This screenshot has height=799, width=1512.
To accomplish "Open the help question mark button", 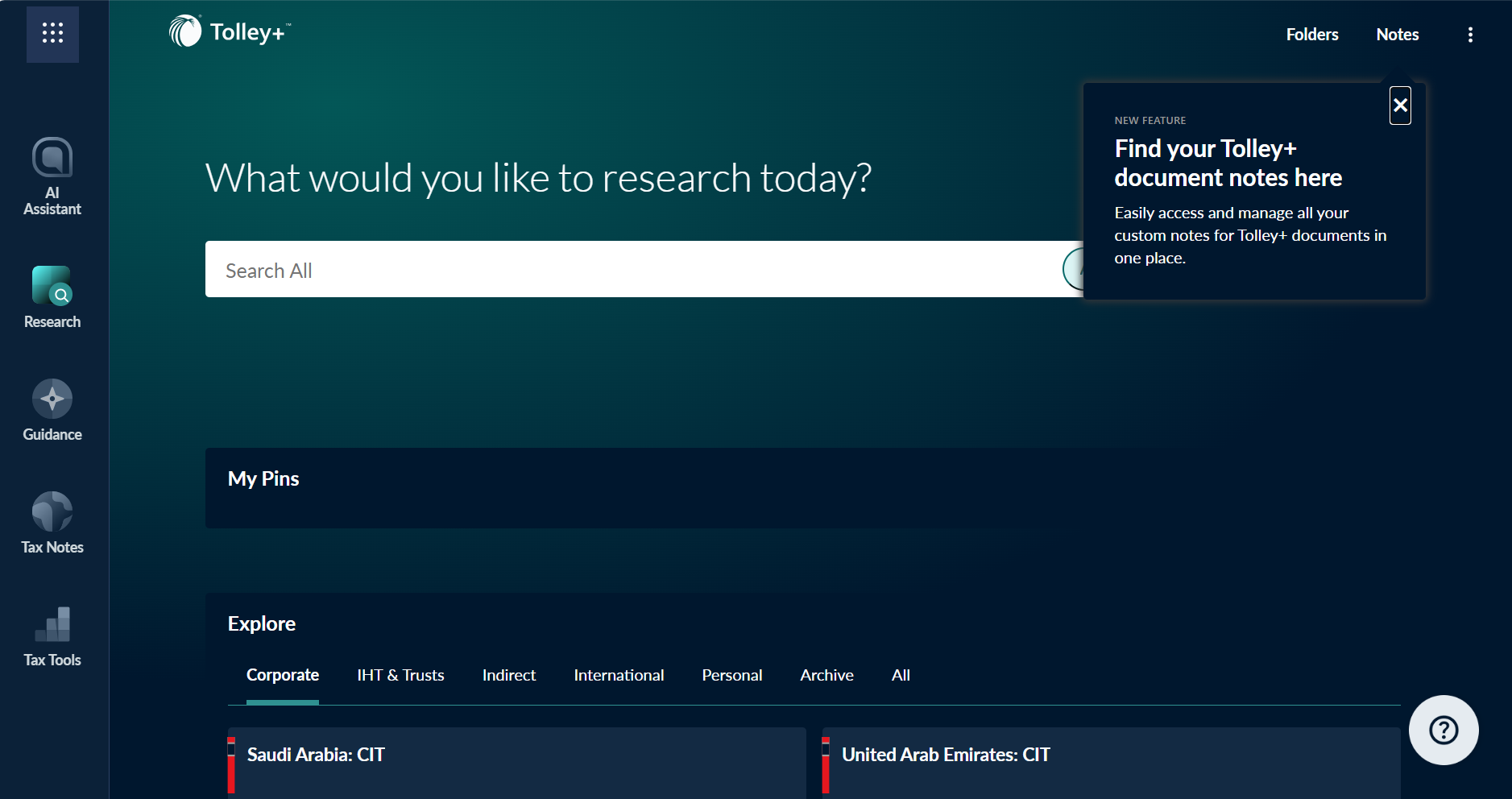I will pos(1444,730).
